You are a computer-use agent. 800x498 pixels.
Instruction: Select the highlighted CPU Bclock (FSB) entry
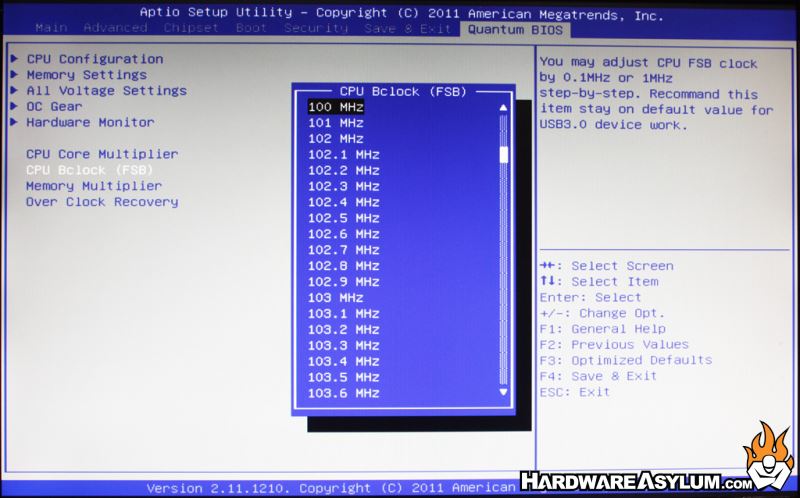pos(89,170)
